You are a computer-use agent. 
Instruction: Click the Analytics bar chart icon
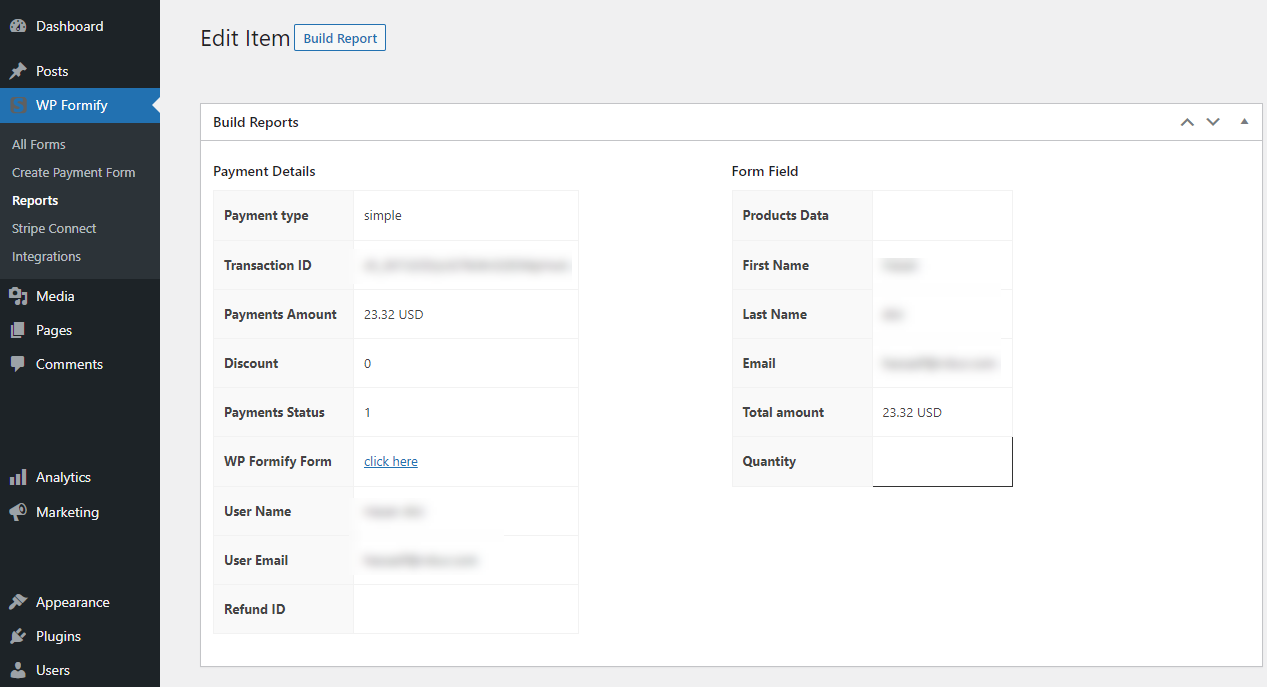18,477
